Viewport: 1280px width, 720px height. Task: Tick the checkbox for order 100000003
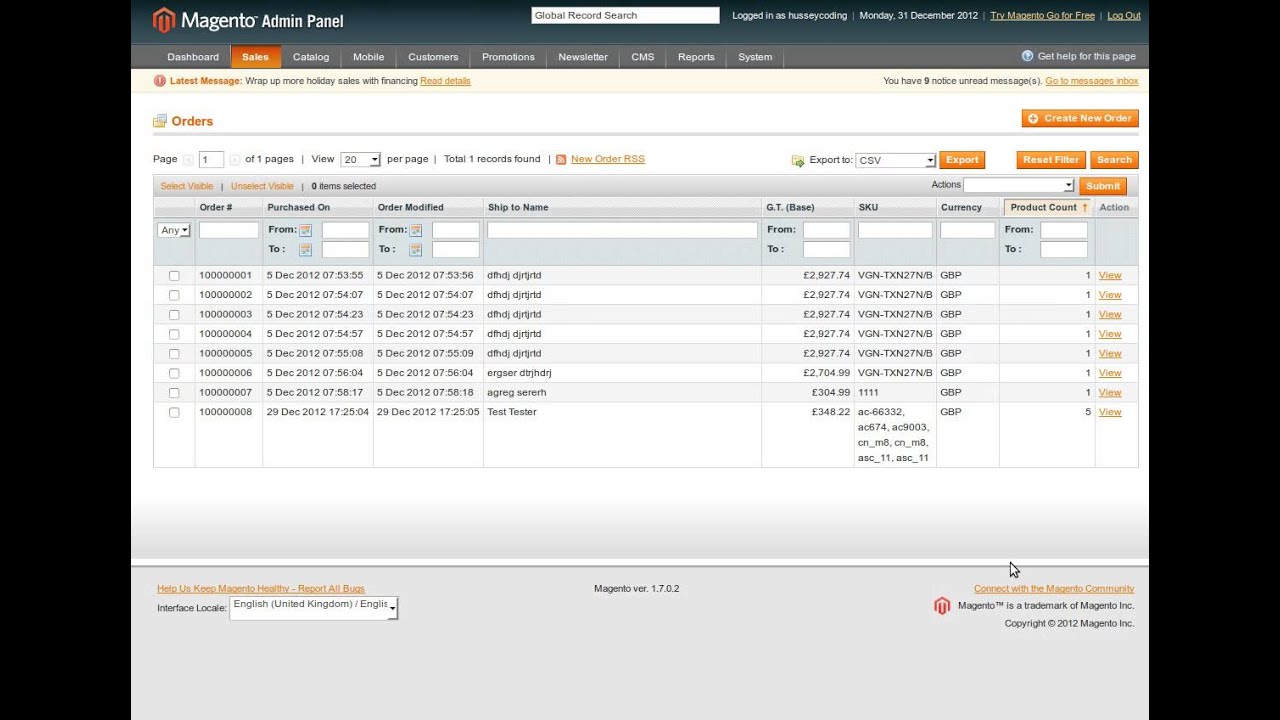tap(174, 315)
